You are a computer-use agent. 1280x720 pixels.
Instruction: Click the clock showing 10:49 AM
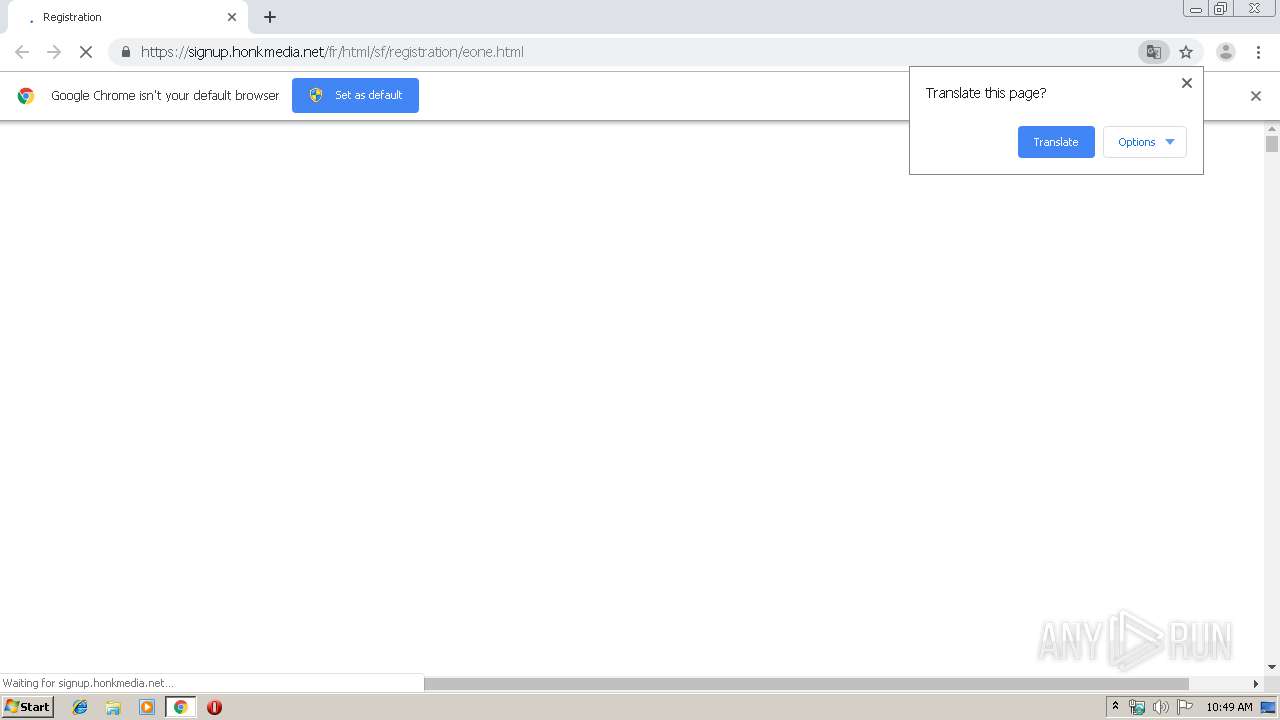point(1229,707)
